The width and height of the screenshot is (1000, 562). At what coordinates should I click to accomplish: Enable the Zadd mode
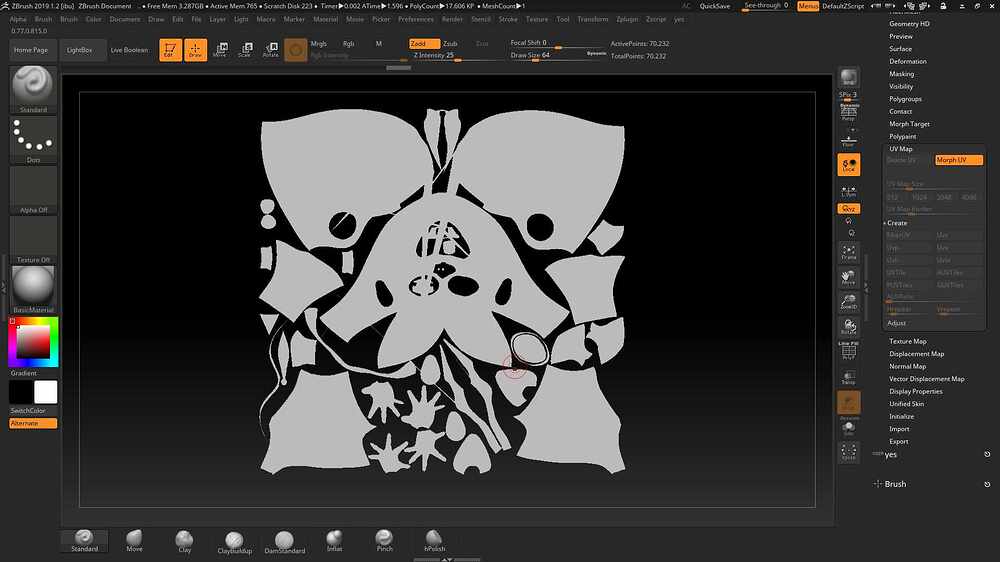pyautogui.click(x=424, y=43)
